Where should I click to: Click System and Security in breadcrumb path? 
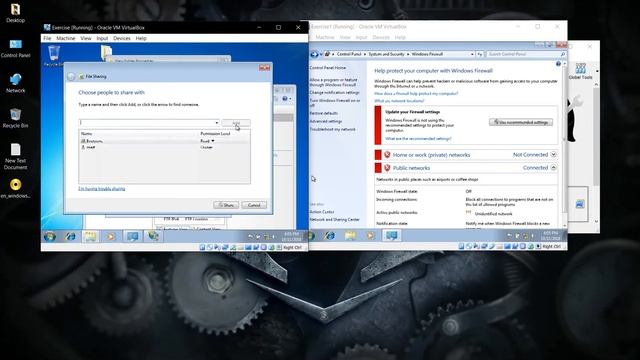(386, 54)
